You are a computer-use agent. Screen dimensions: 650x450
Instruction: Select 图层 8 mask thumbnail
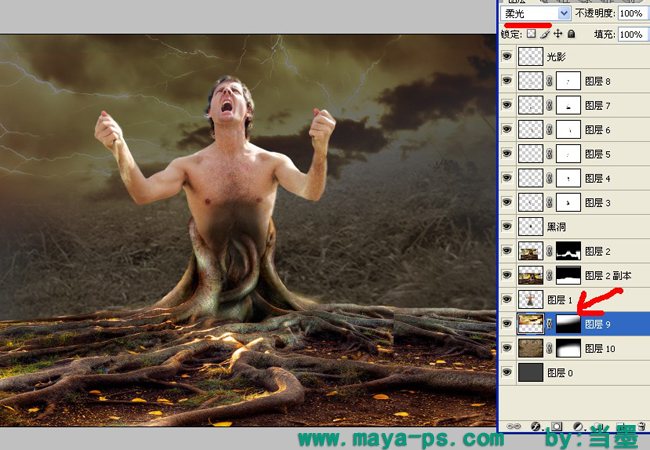click(568, 81)
